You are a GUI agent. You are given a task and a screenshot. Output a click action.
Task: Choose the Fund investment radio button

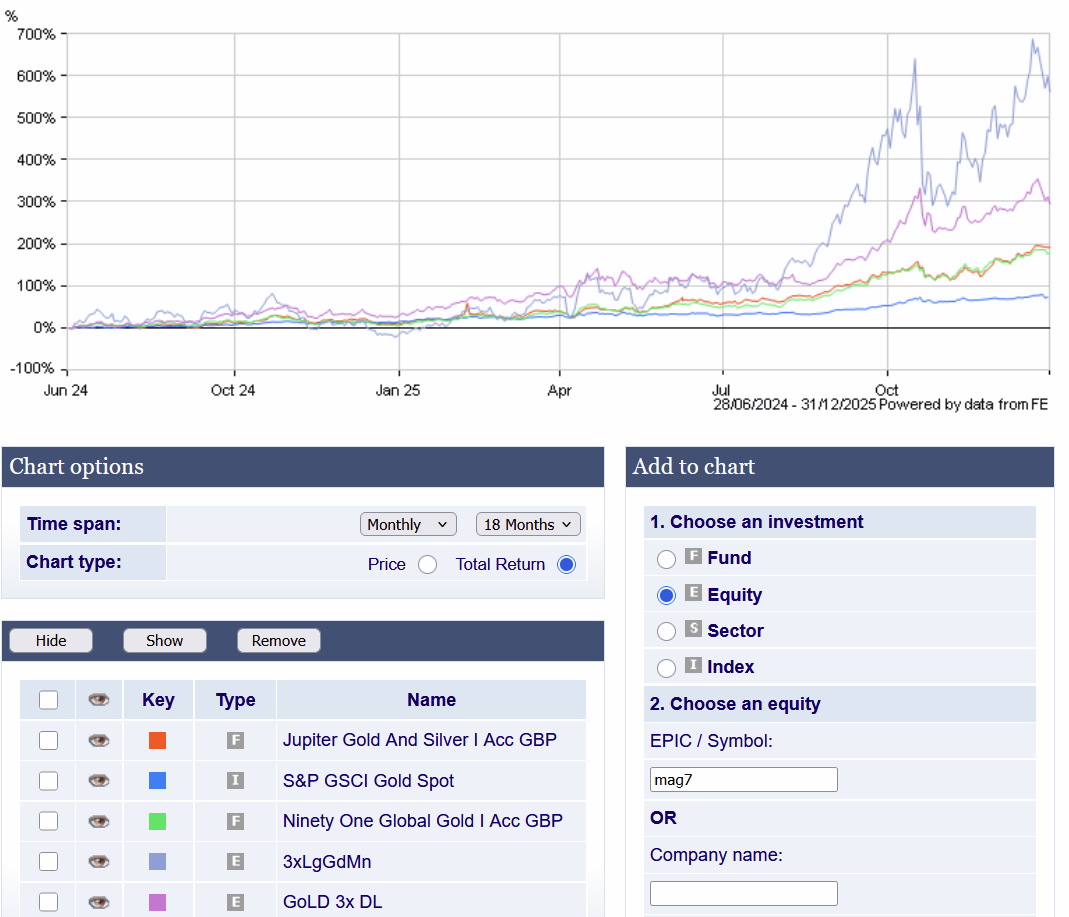pos(666,558)
